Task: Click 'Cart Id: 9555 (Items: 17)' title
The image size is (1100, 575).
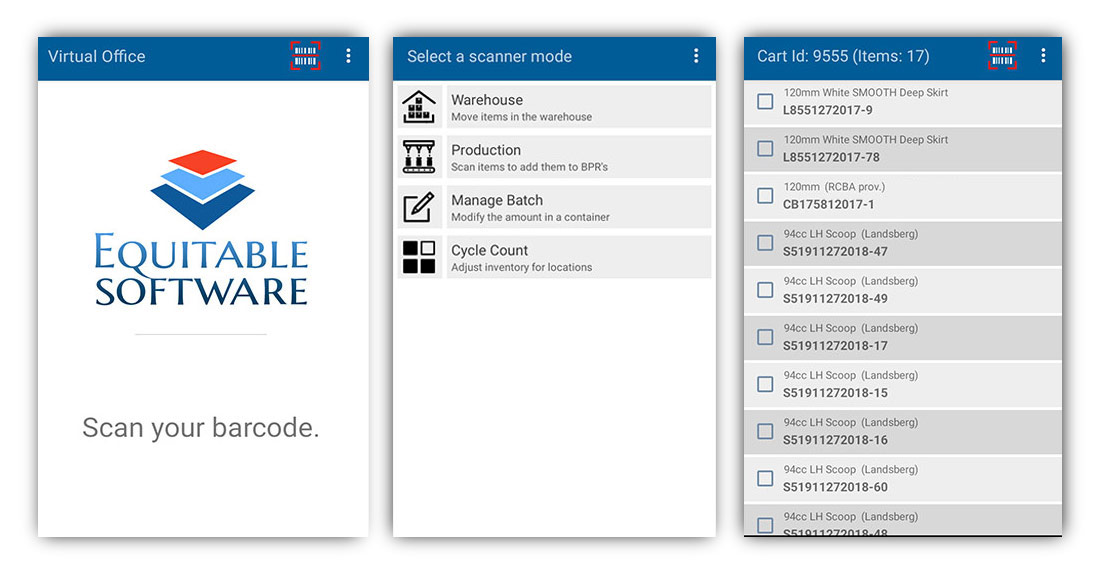Action: coord(843,56)
